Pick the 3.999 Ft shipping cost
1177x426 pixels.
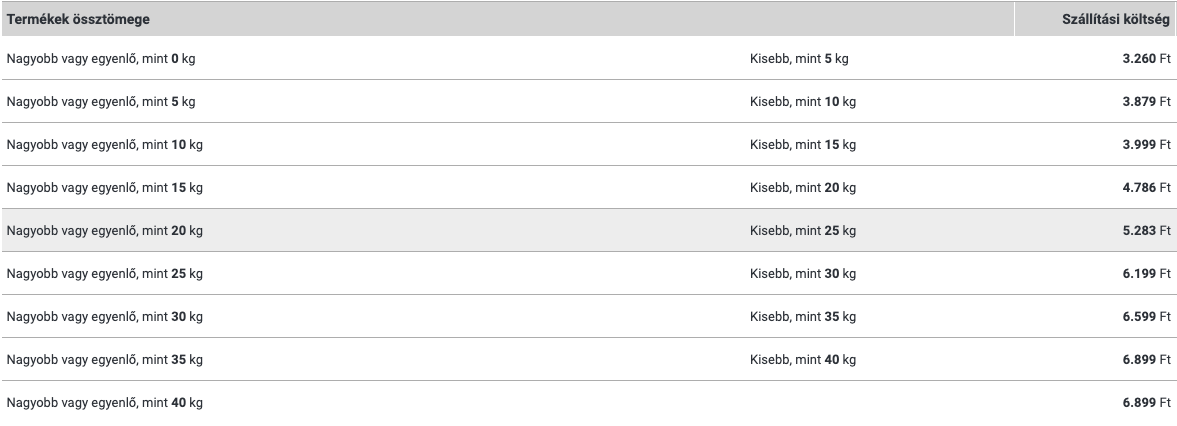pyautogui.click(x=1146, y=145)
